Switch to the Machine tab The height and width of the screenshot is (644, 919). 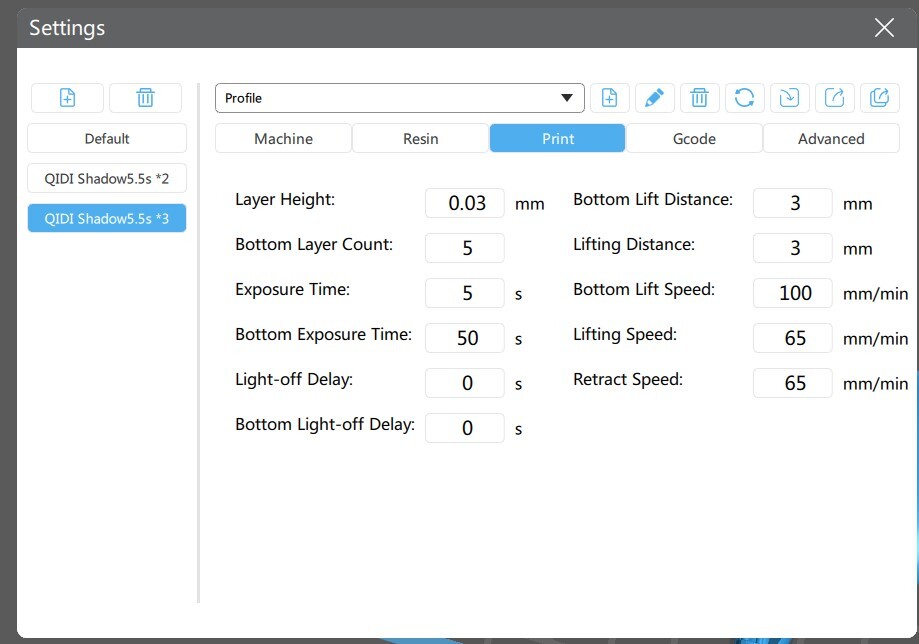(x=283, y=138)
